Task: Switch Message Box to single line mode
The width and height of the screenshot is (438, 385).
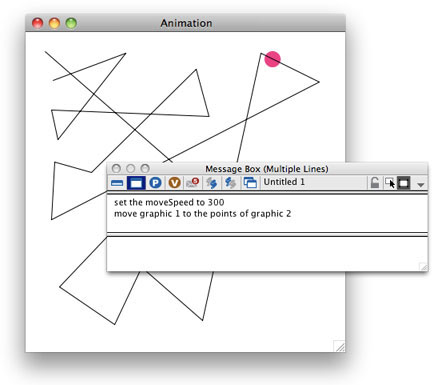Action: [117, 183]
